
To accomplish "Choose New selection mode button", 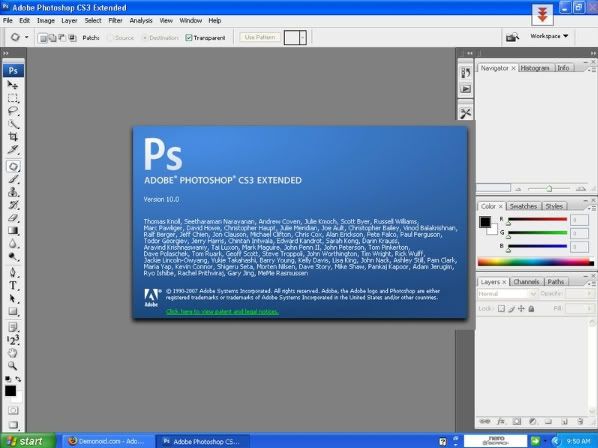I will coord(43,38).
